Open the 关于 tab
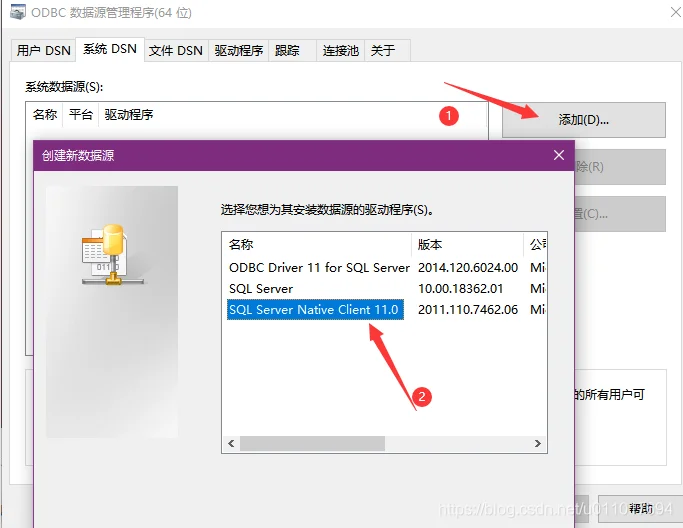683x528 pixels. (x=387, y=51)
